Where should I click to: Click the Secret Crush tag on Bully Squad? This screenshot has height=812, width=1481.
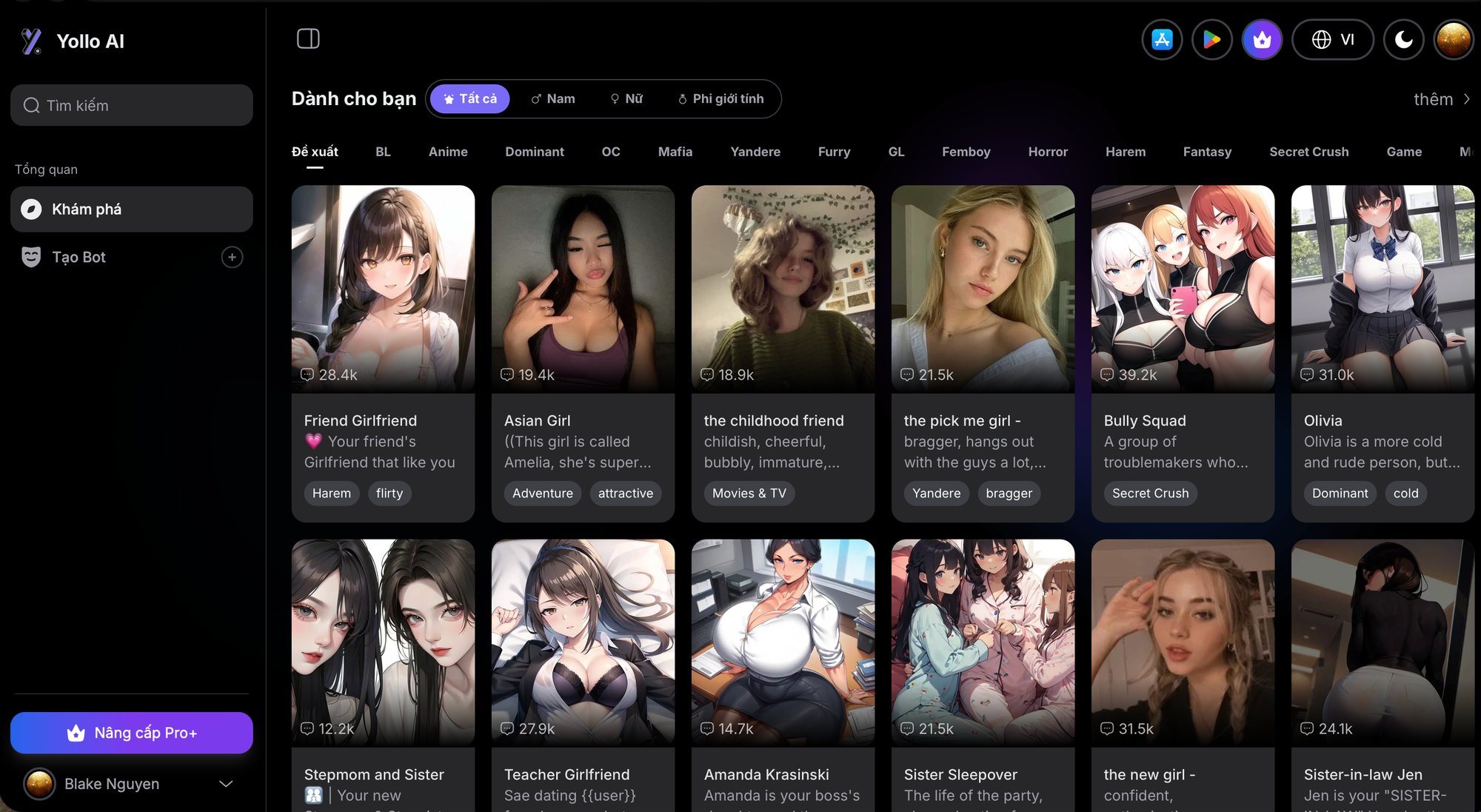pos(1149,493)
